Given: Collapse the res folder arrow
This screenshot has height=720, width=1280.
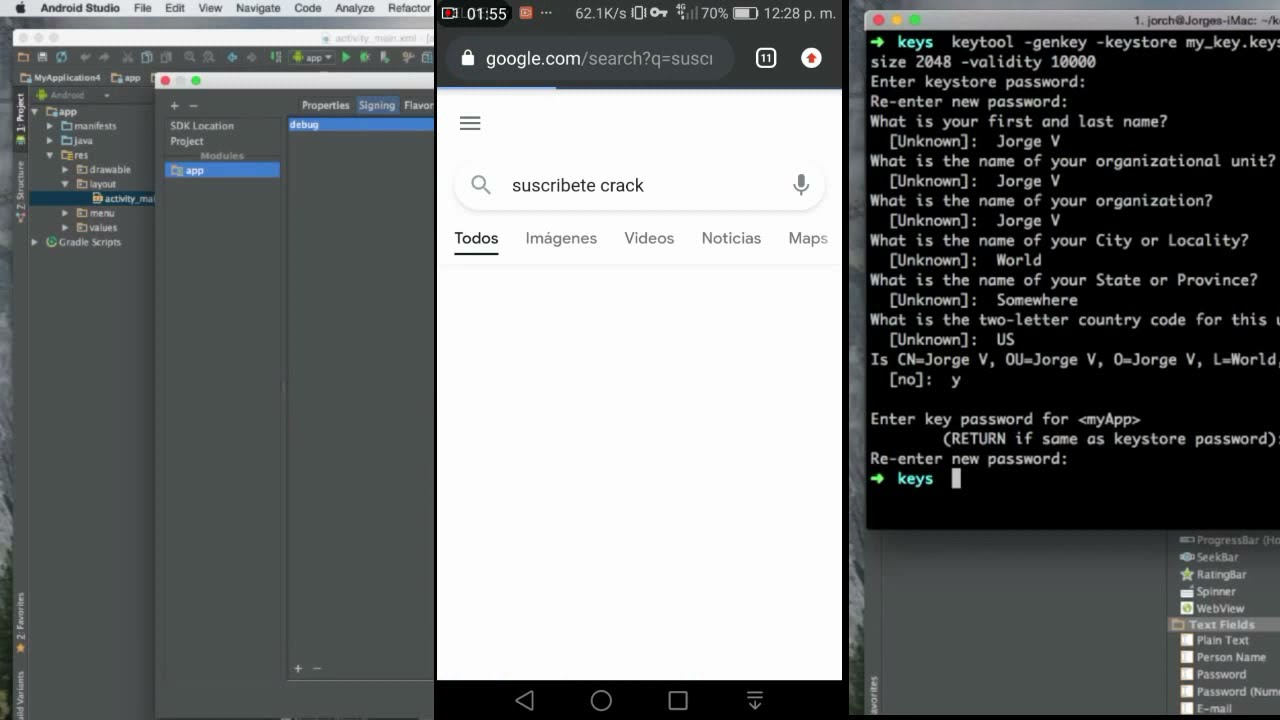Looking at the screenshot, I should [51, 155].
